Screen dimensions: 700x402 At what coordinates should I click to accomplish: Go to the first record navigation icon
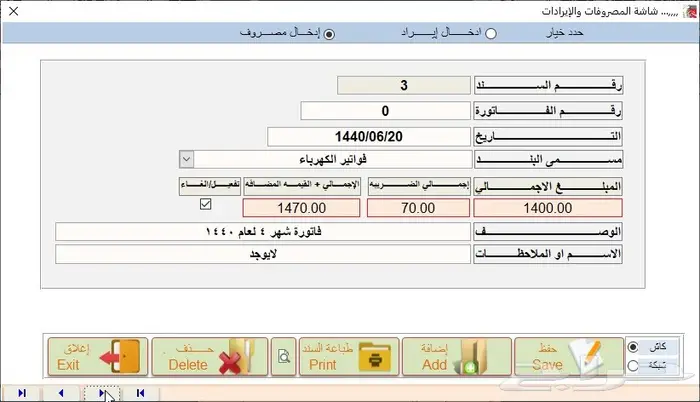pyautogui.click(x=141, y=393)
